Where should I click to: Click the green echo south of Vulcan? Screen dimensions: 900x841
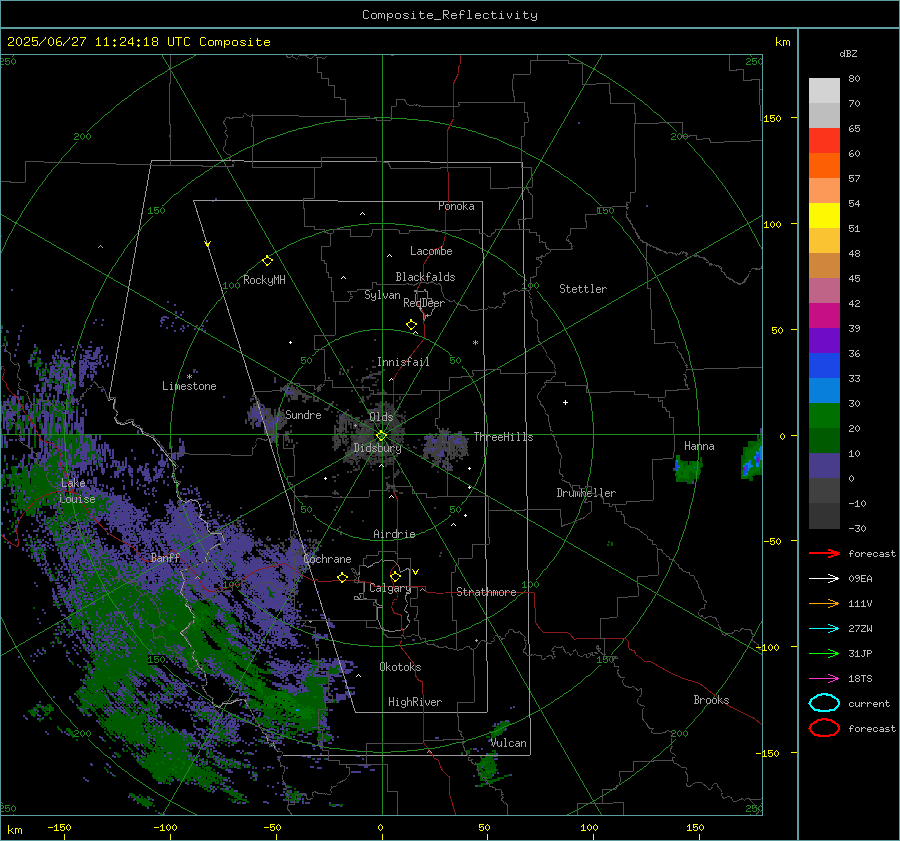(x=488, y=768)
